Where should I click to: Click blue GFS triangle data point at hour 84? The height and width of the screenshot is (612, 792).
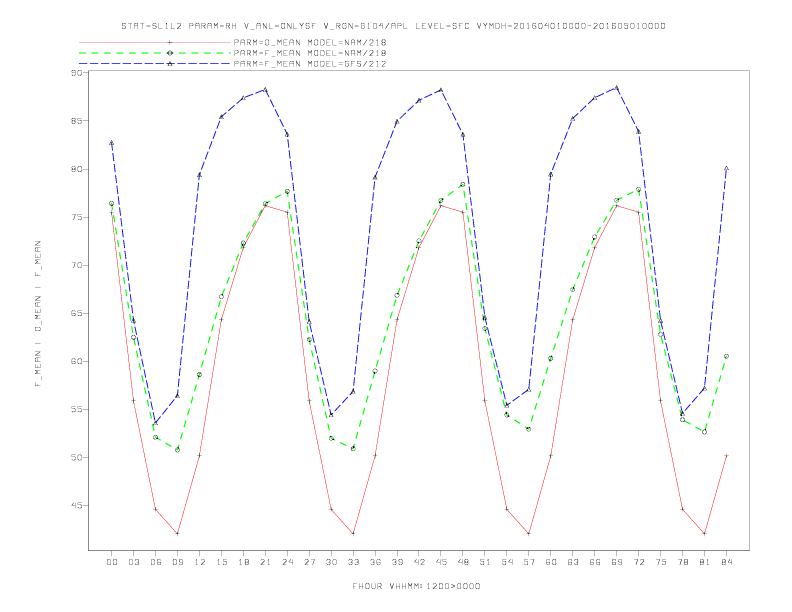tap(726, 168)
